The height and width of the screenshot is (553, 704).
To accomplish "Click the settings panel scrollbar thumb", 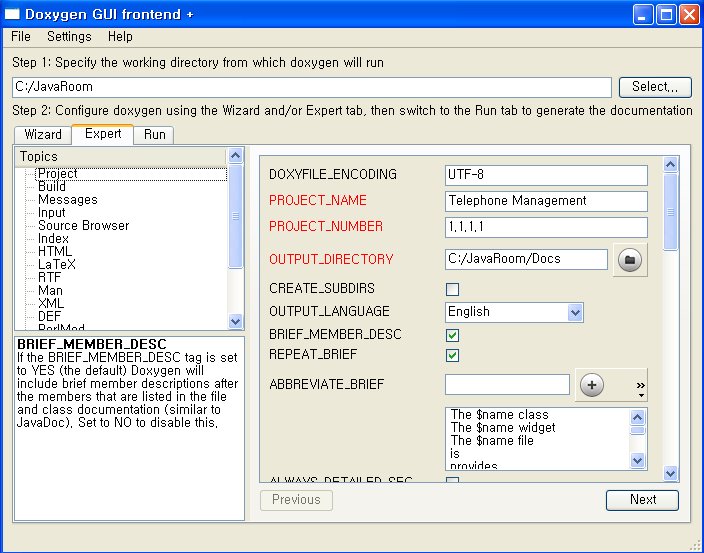I will [x=670, y=212].
